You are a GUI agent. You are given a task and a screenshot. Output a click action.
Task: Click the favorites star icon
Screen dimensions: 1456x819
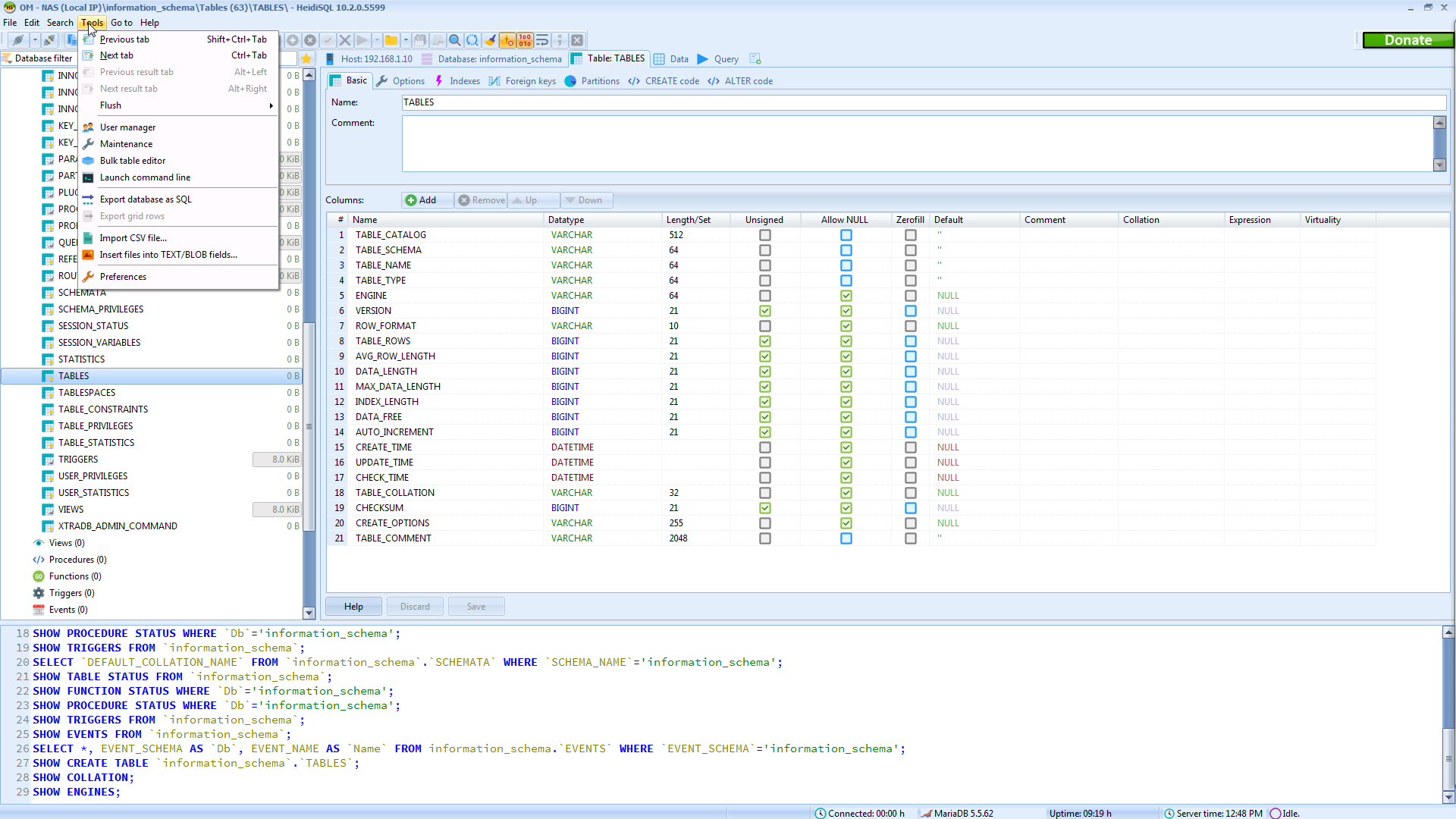306,58
